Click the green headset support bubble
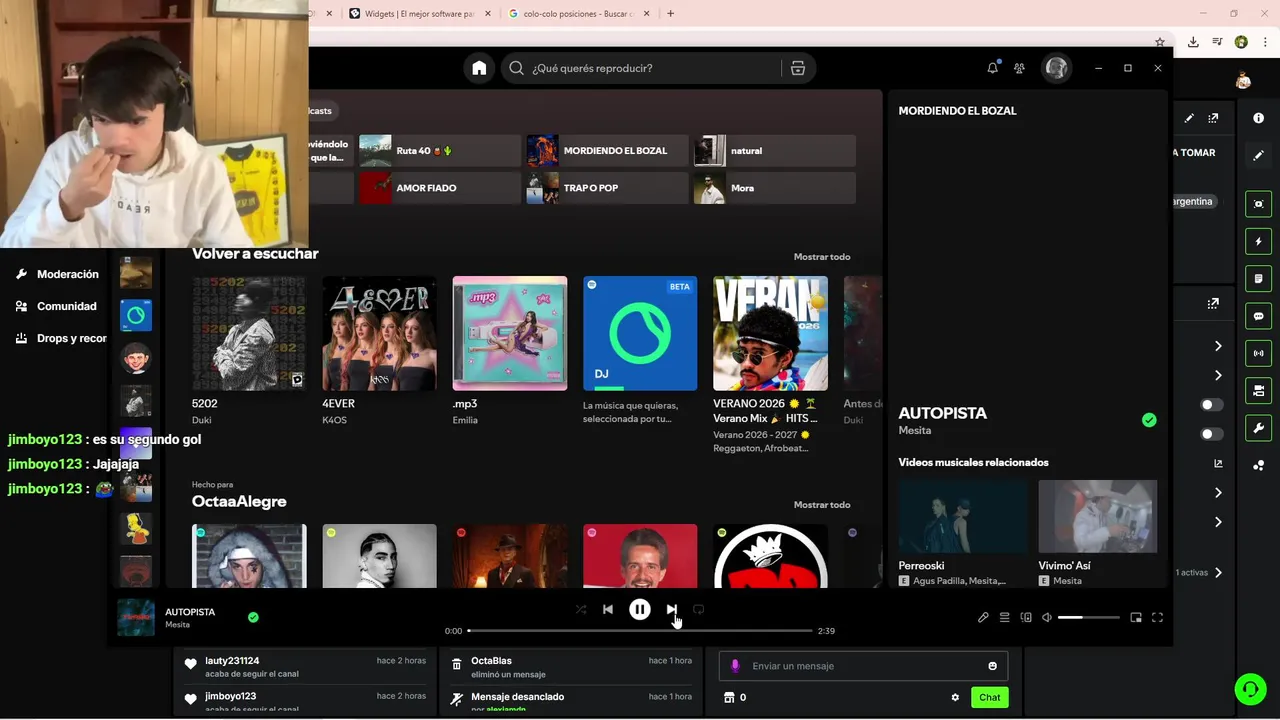1280x720 pixels. tap(1250, 689)
